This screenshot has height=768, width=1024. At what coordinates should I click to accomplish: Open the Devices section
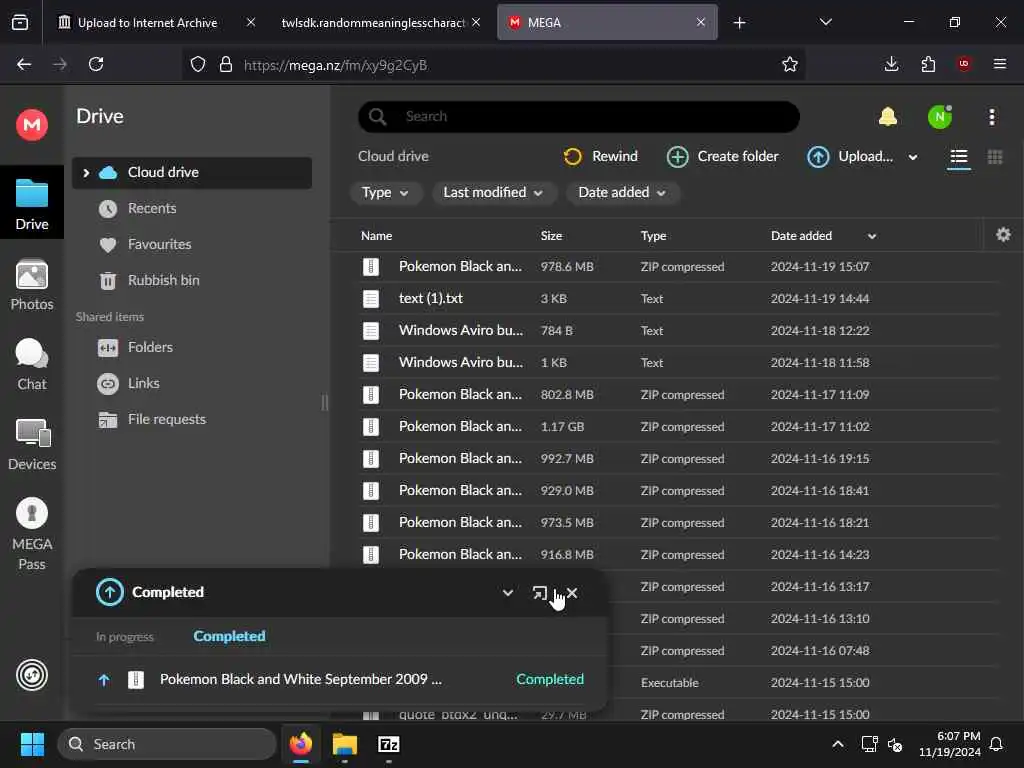coord(32,445)
